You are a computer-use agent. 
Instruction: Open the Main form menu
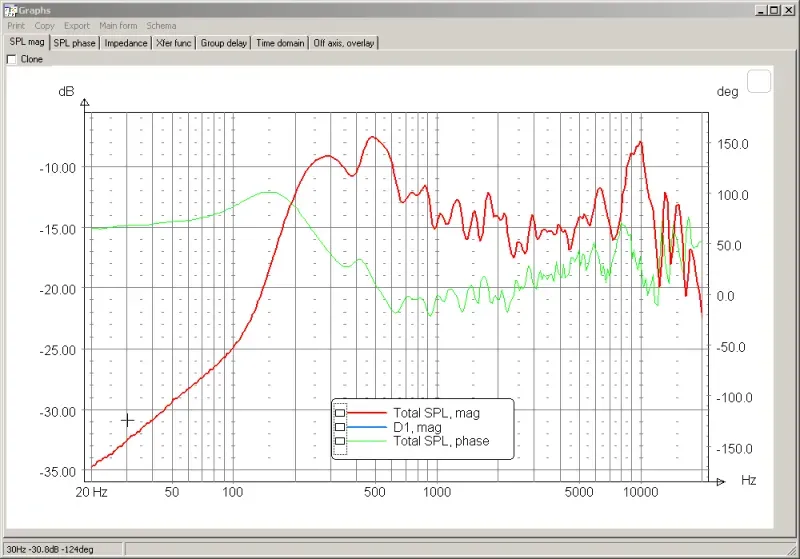(x=118, y=26)
